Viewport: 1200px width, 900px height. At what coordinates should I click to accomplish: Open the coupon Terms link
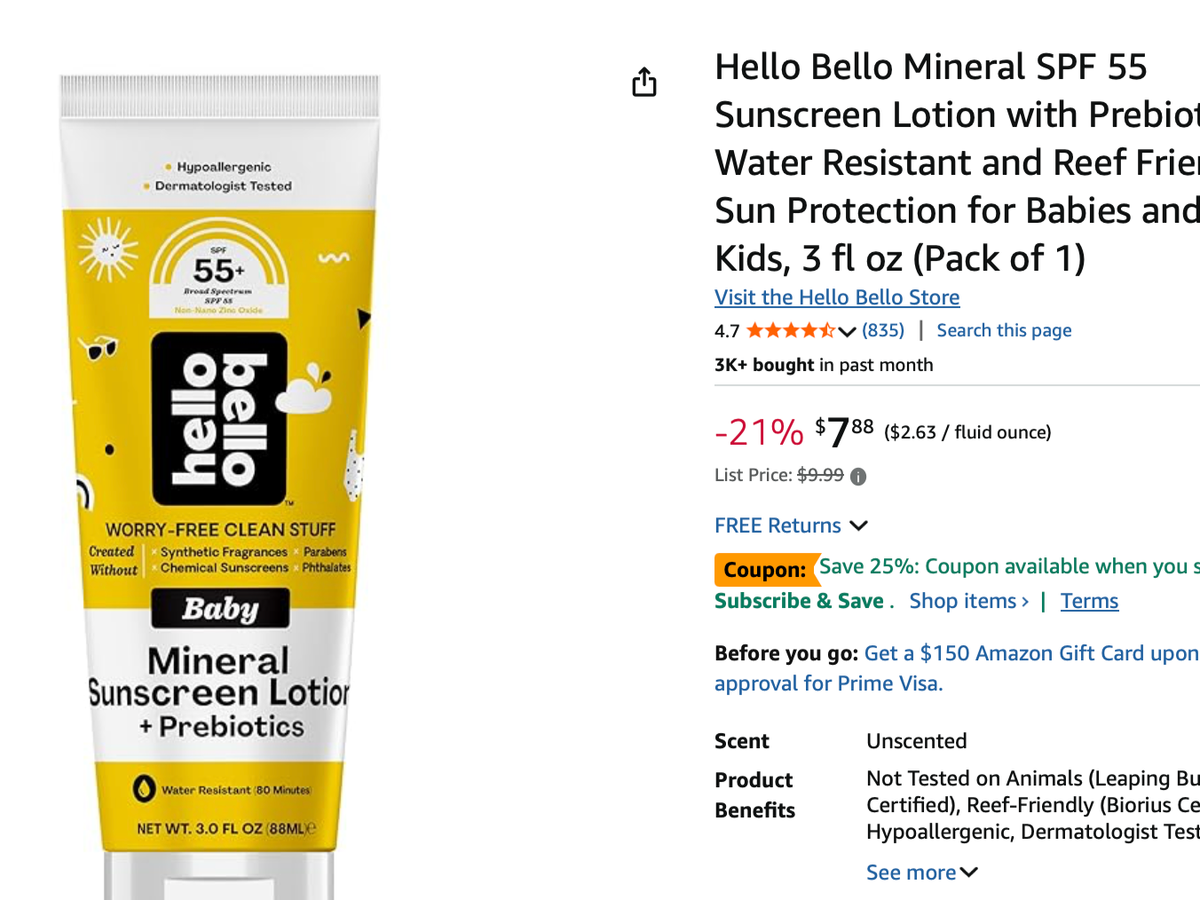pos(1089,601)
